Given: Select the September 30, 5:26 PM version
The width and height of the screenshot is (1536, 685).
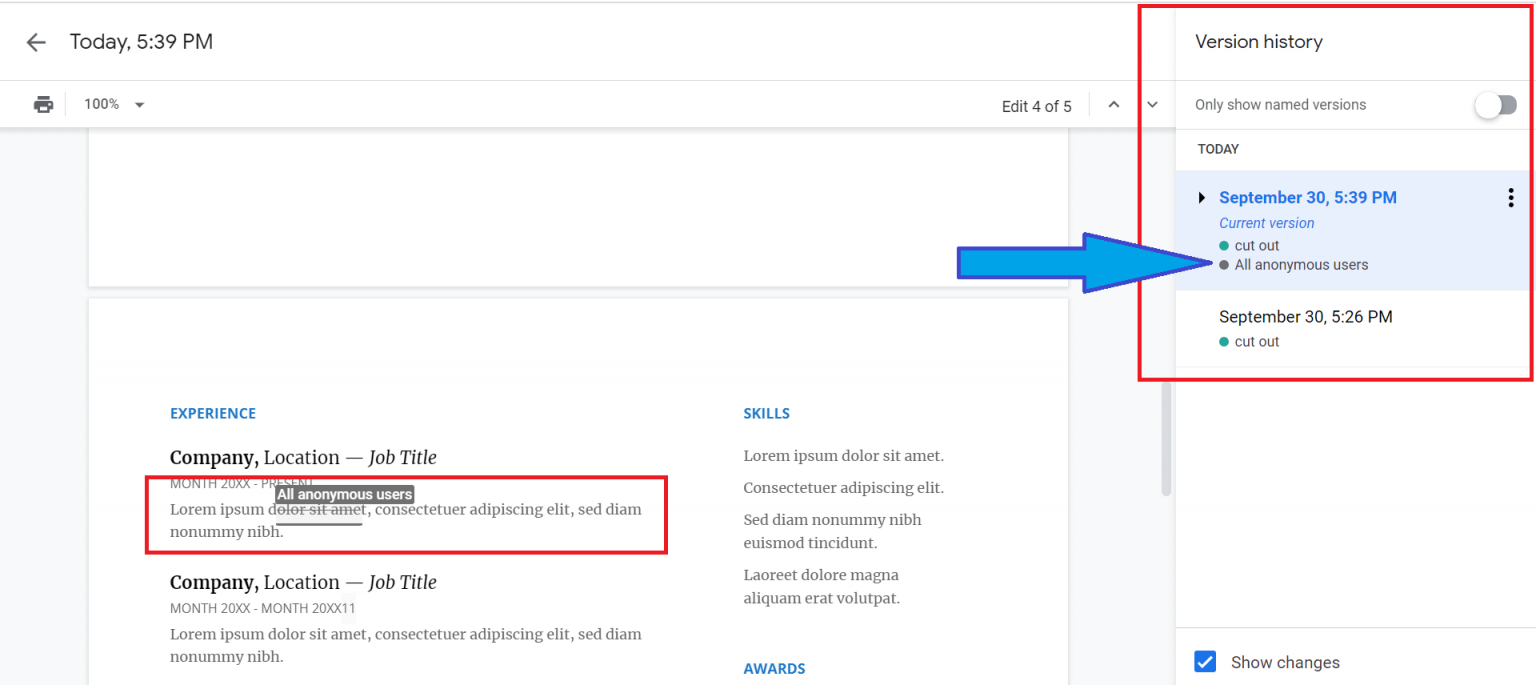Looking at the screenshot, I should 1353,329.
